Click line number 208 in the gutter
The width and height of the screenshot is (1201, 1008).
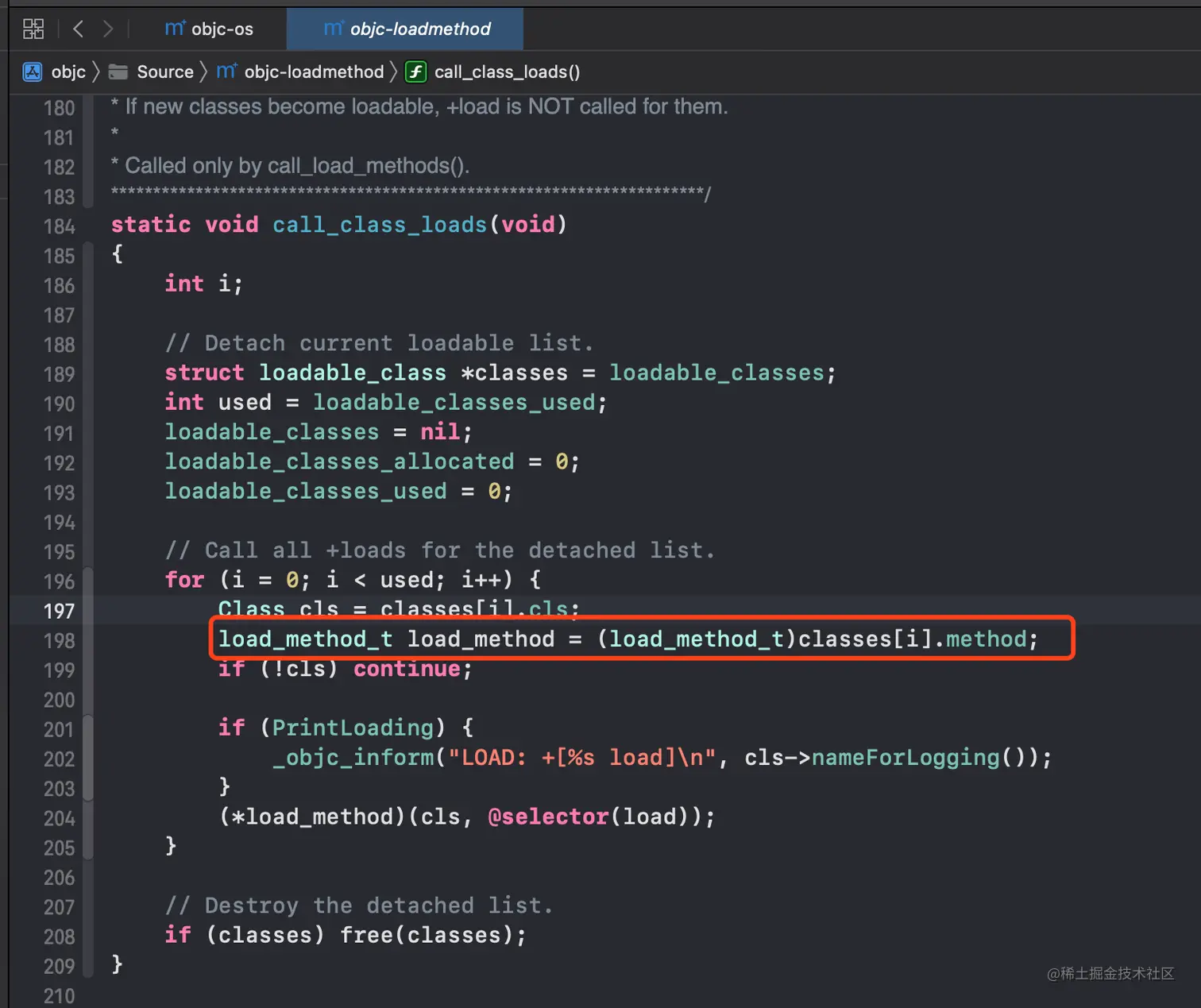(59, 937)
